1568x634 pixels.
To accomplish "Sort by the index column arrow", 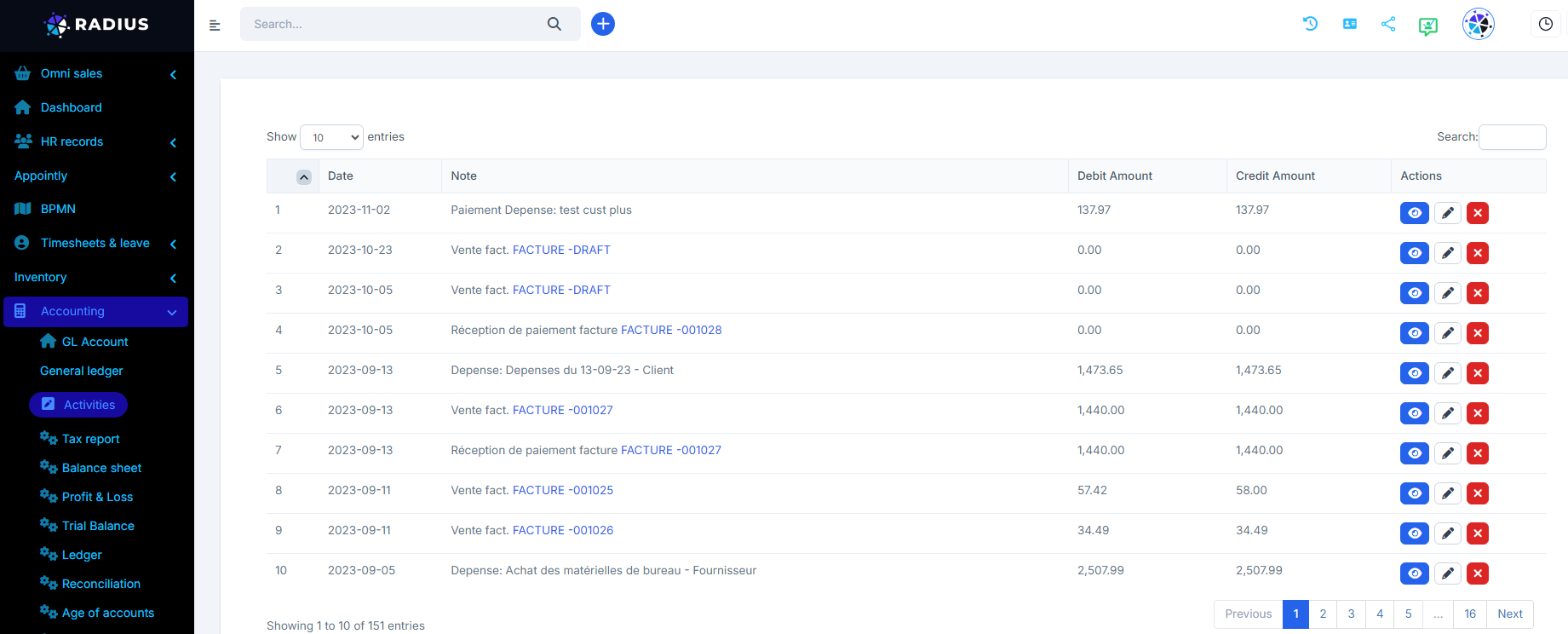I will [x=304, y=176].
